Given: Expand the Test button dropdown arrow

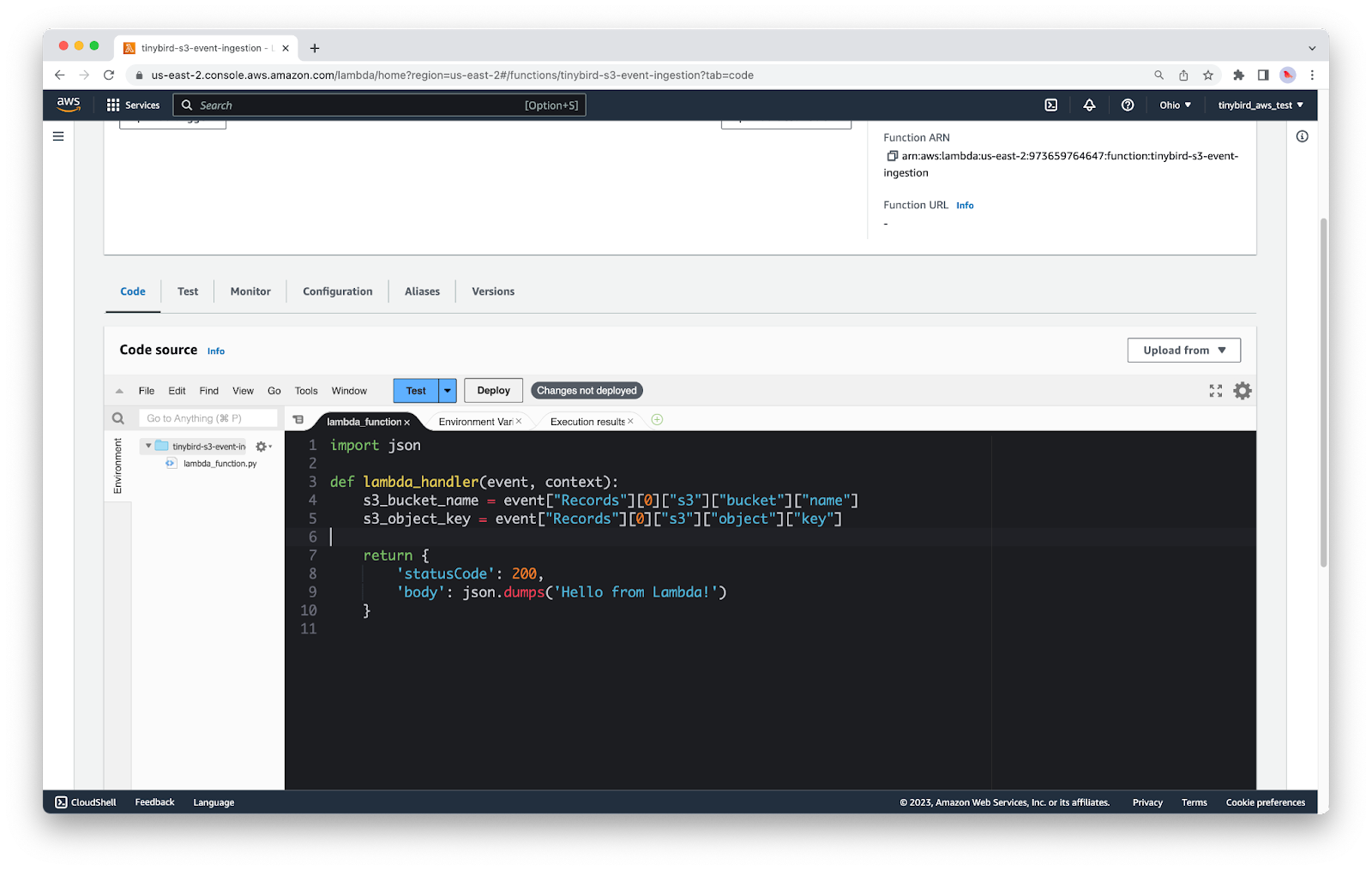Looking at the screenshot, I should pos(448,391).
